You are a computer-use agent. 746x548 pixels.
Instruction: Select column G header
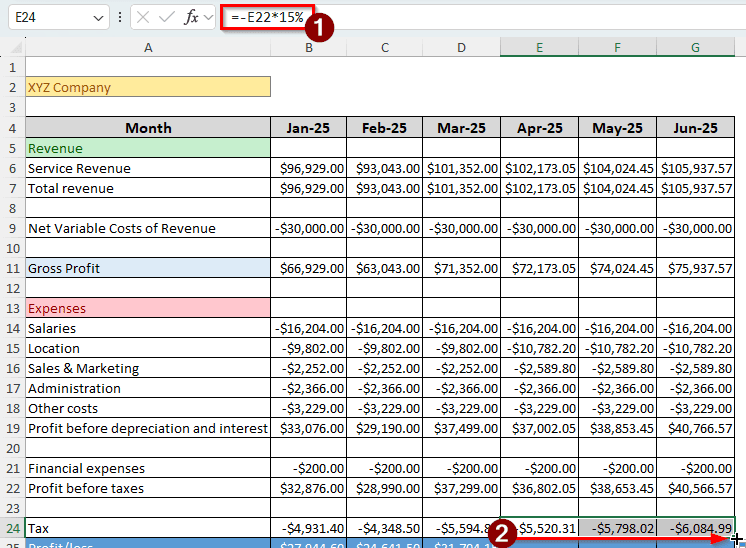point(695,47)
